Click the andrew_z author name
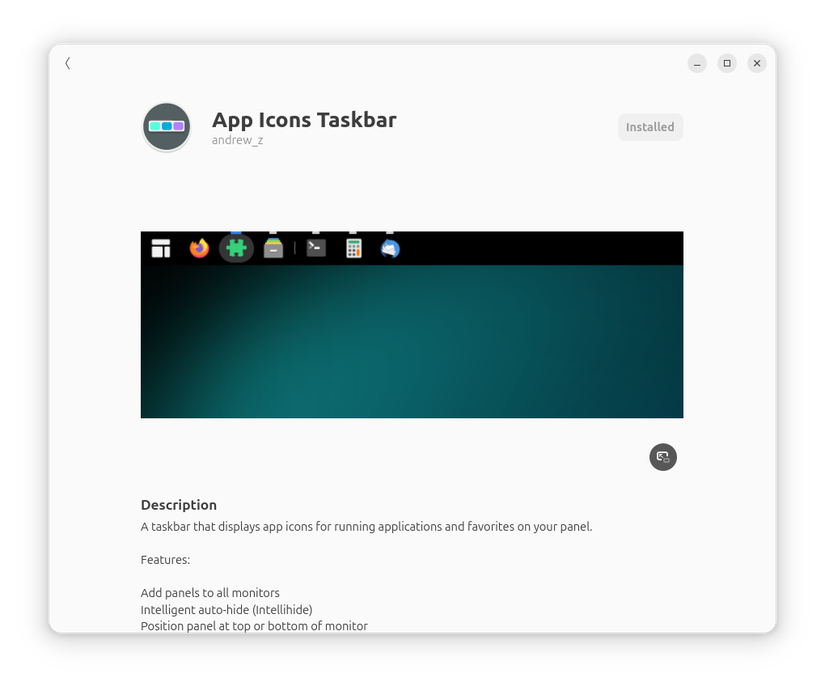825x687 pixels. coord(237,140)
